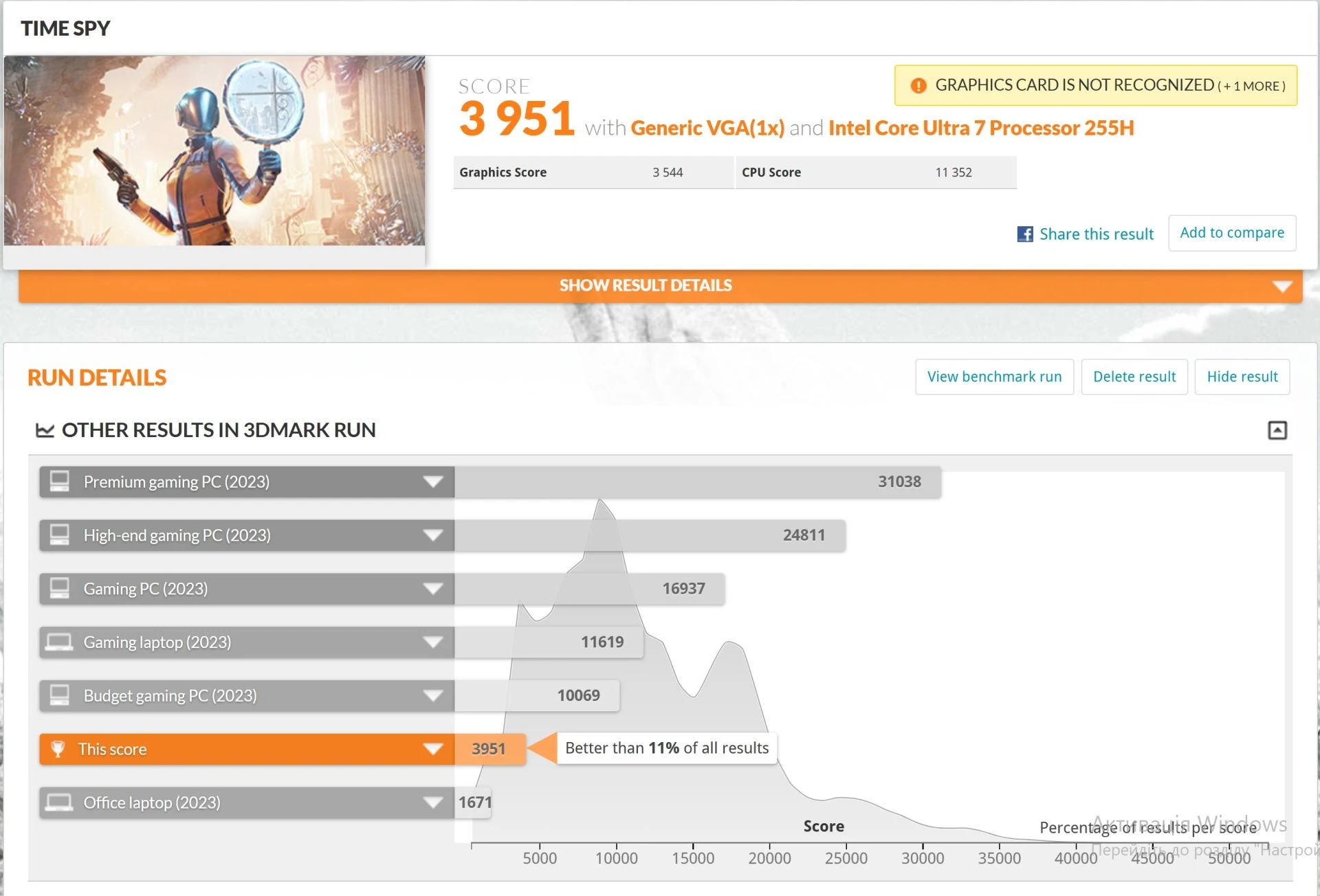Expand the High-end gaming PC (2023) dropdown arrow
The height and width of the screenshot is (896, 1320).
click(x=433, y=535)
